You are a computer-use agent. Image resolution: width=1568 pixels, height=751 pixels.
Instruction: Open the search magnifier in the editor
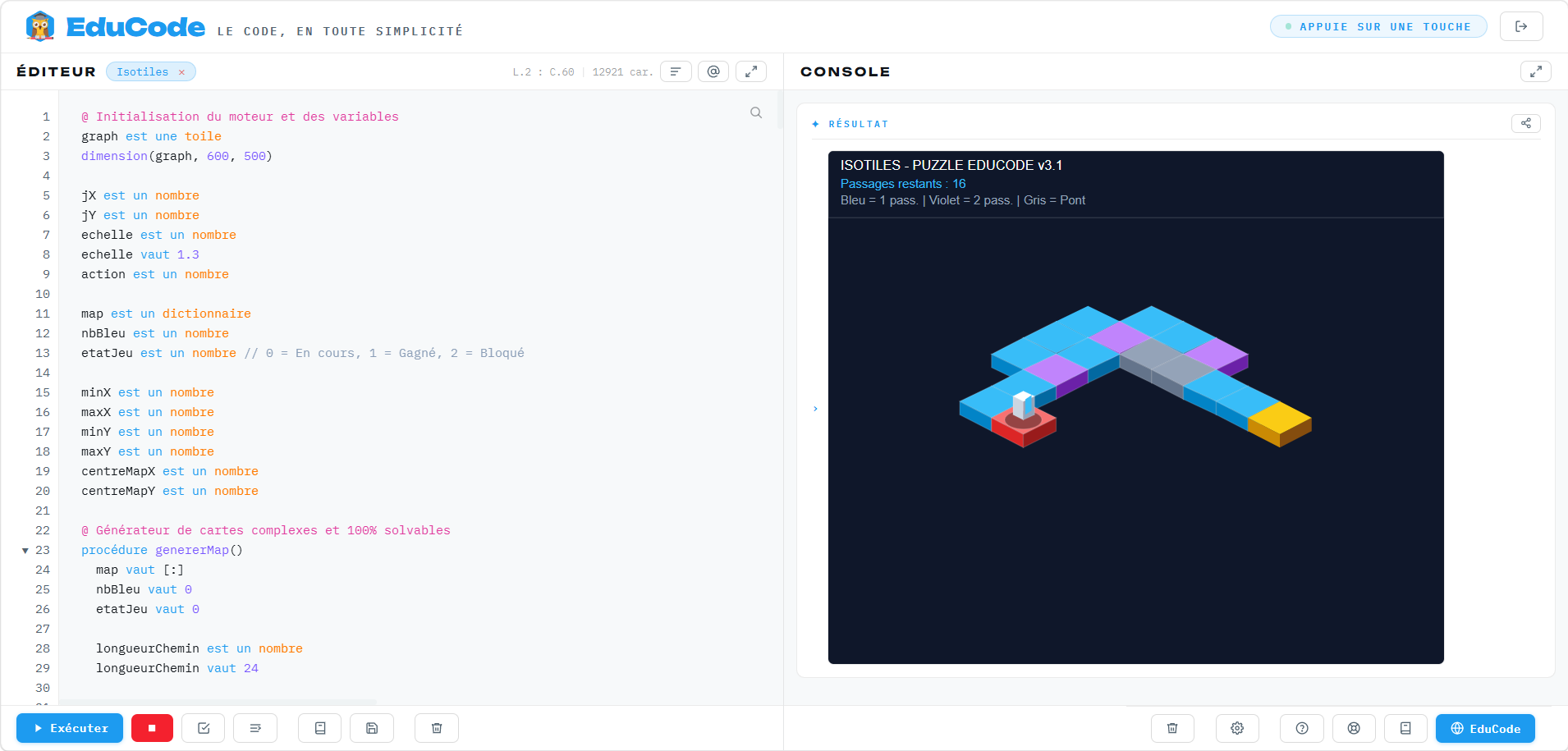pos(756,112)
